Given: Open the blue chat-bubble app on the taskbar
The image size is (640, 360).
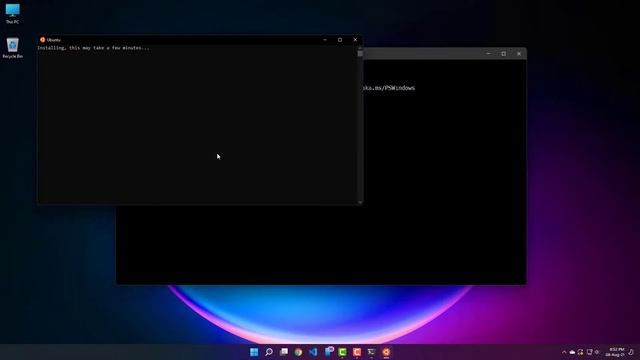Looking at the screenshot, I should pos(329,351).
